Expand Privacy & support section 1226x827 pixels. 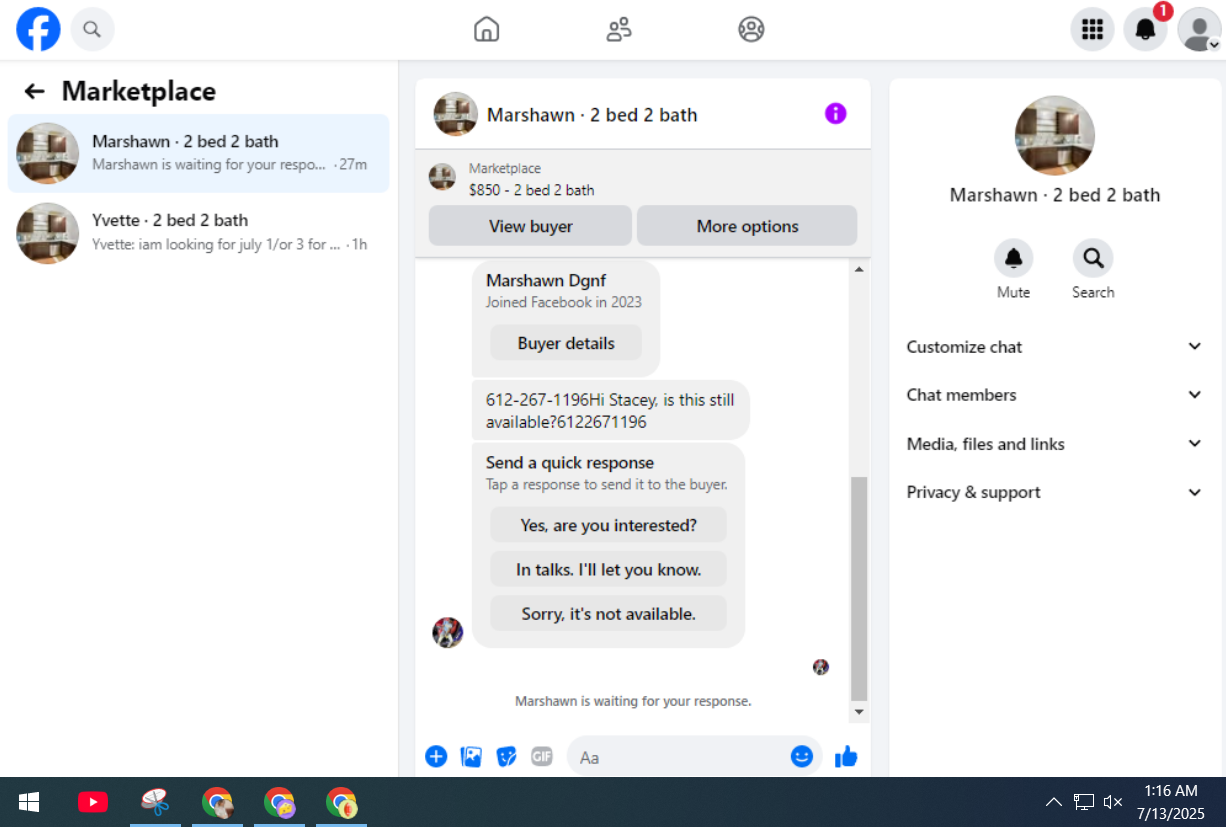[x=1055, y=492]
